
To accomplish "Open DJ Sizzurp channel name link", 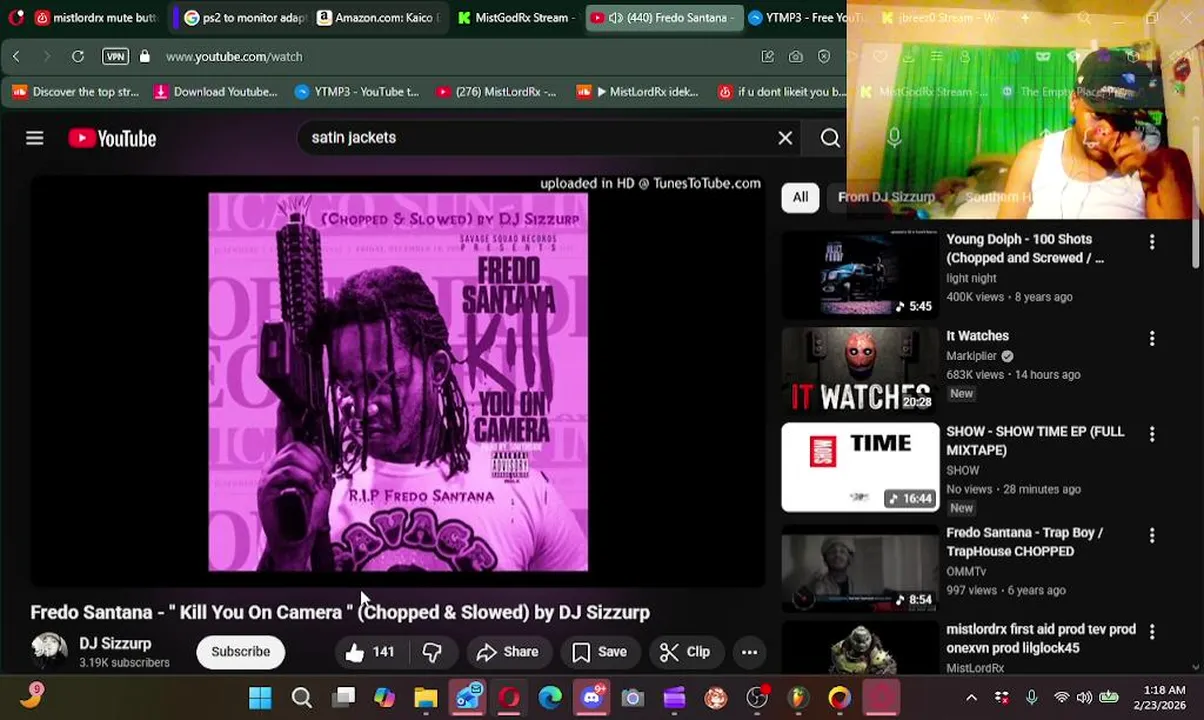I will tap(115, 643).
